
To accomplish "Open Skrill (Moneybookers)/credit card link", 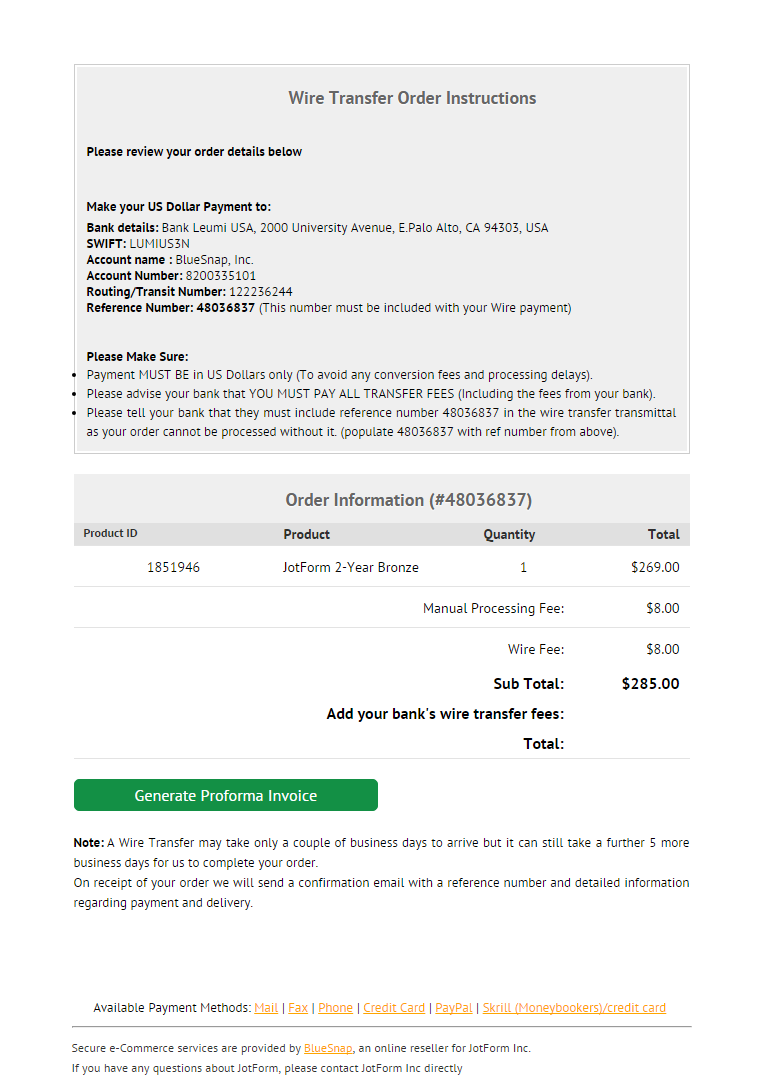I will 574,1008.
